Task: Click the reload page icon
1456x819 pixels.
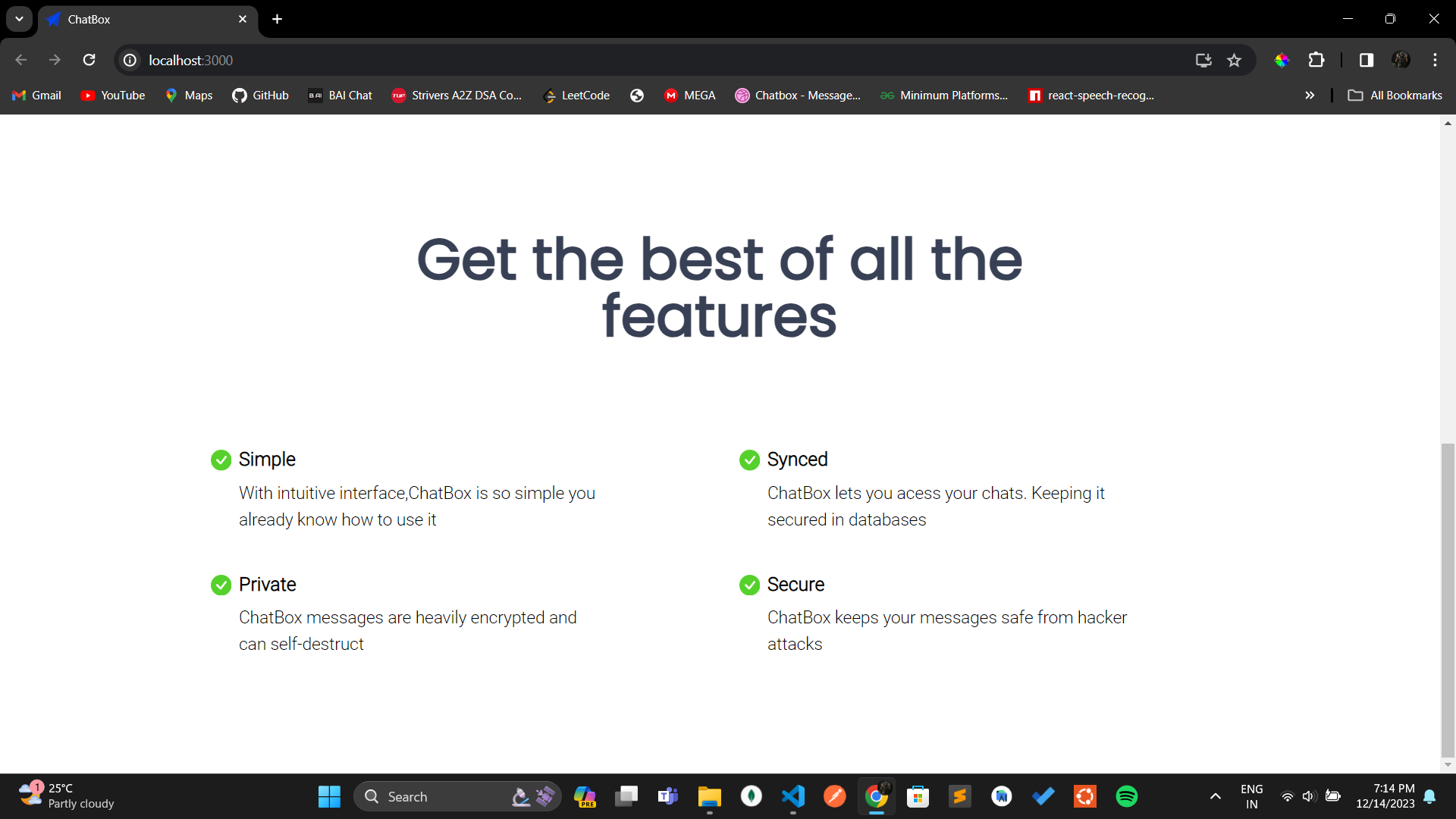Action: [x=89, y=60]
